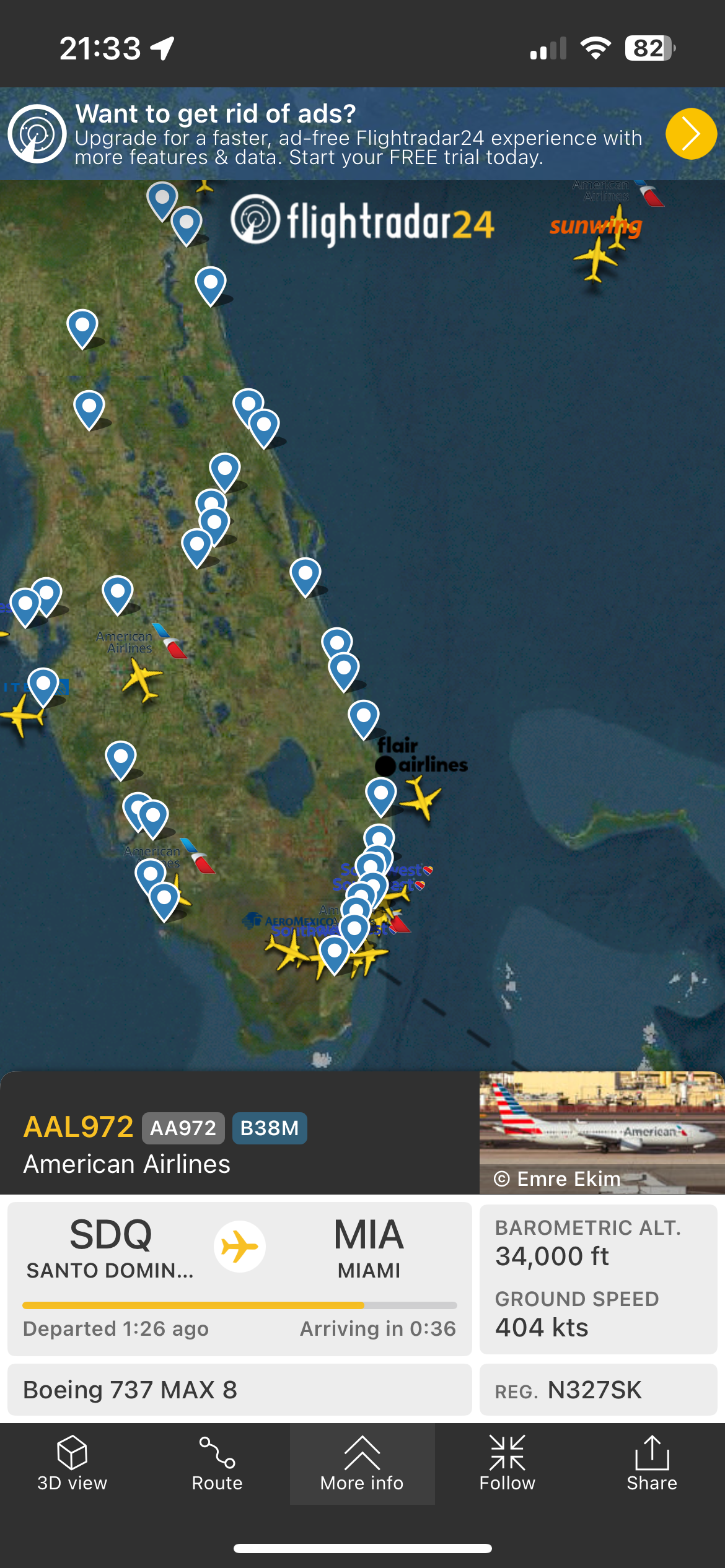The width and height of the screenshot is (725, 1568).
Task: Tap the Follow aircraft icon
Action: coord(507,1463)
